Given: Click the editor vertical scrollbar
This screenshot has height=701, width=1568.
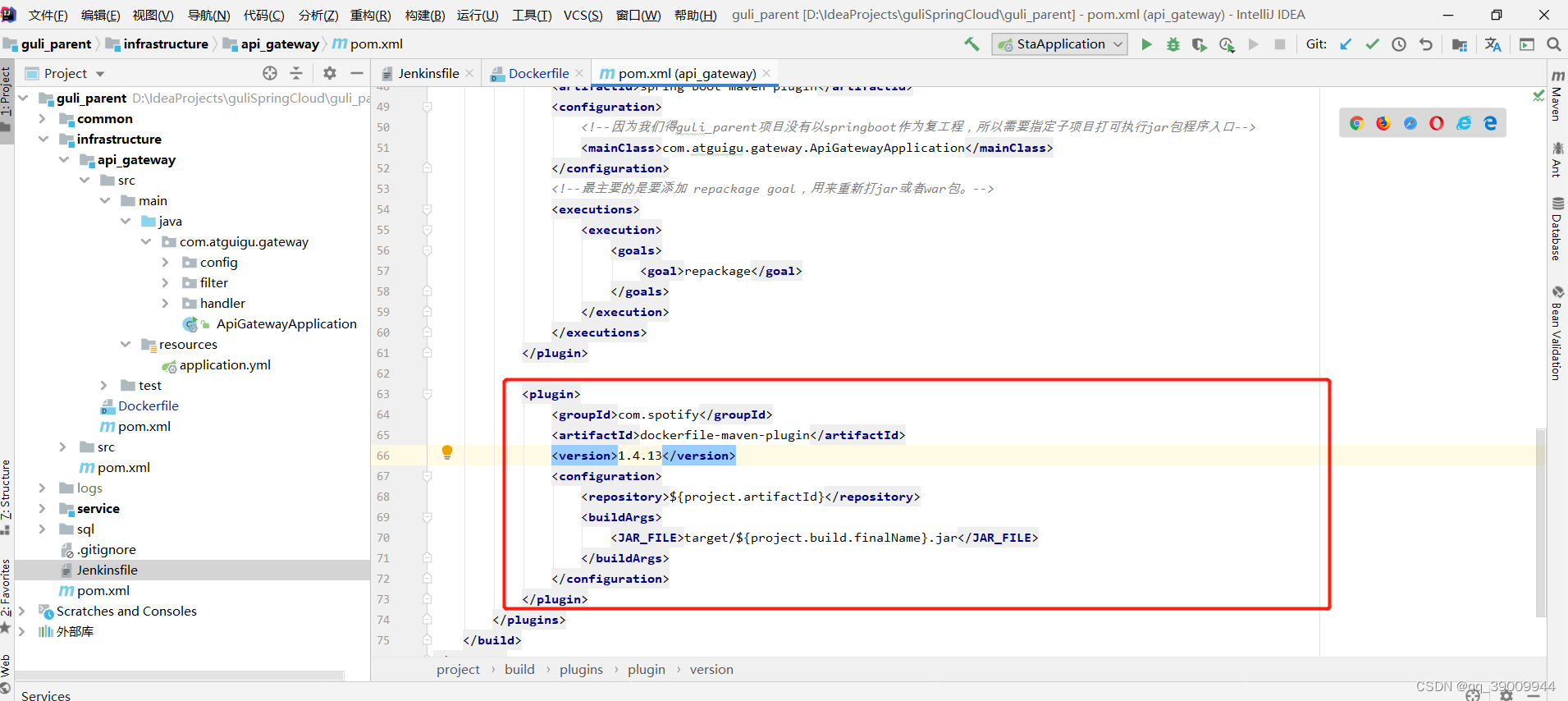Looking at the screenshot, I should tap(1540, 521).
